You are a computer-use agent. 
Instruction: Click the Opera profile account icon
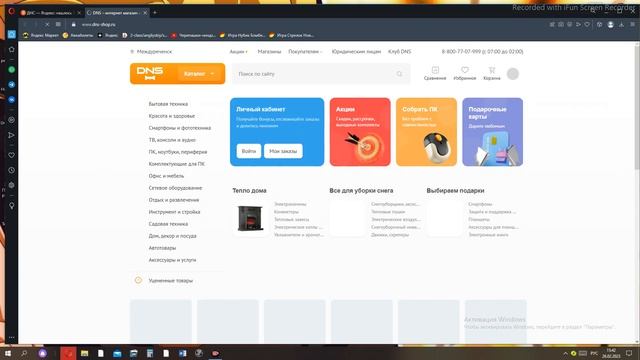coord(611,24)
